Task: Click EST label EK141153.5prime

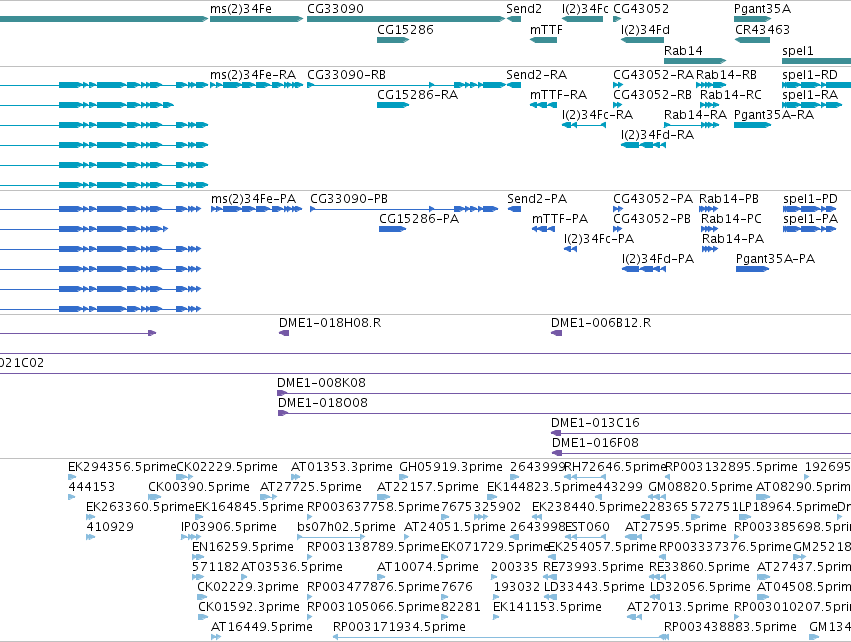Action: point(547,606)
